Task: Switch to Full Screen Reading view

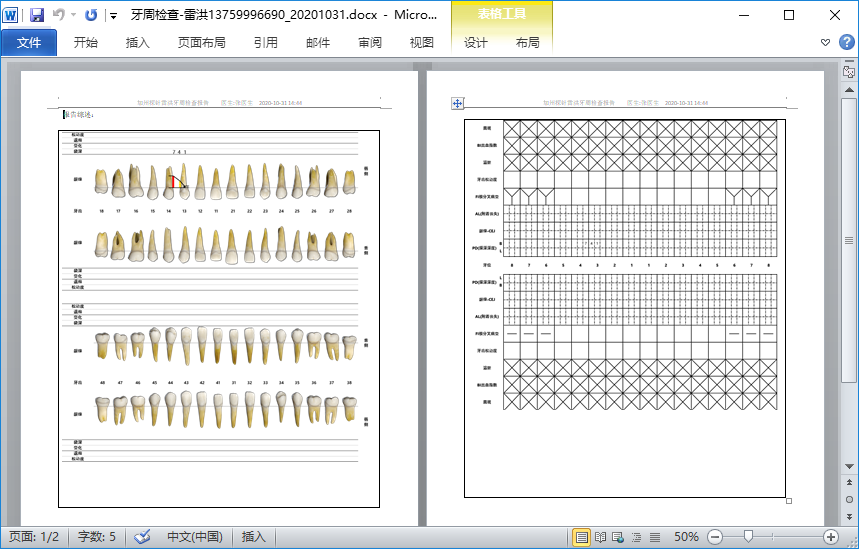Action: click(600, 537)
